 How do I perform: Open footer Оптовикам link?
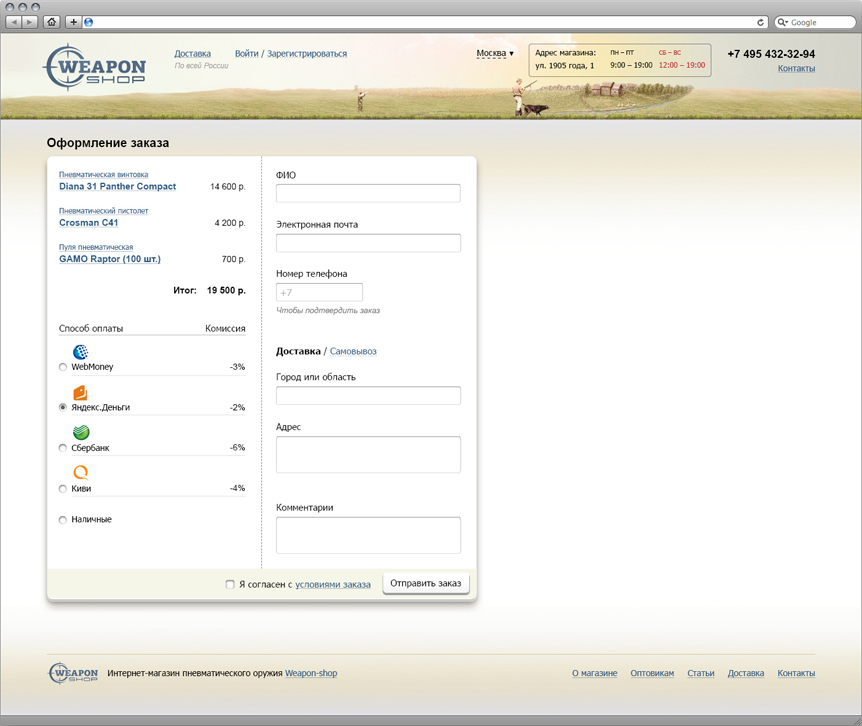tap(652, 673)
